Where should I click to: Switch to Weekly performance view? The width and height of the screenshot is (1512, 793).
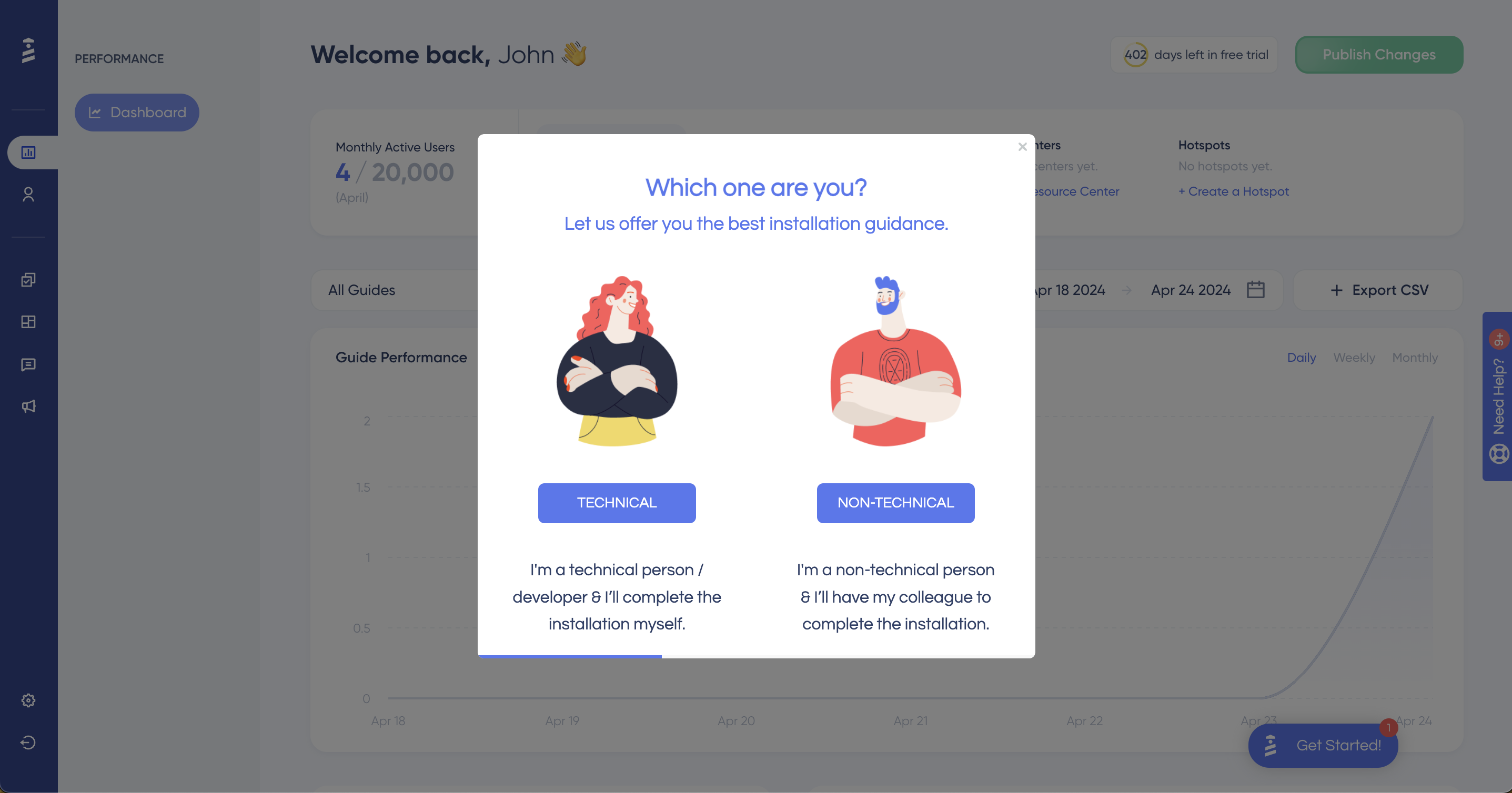(1354, 357)
